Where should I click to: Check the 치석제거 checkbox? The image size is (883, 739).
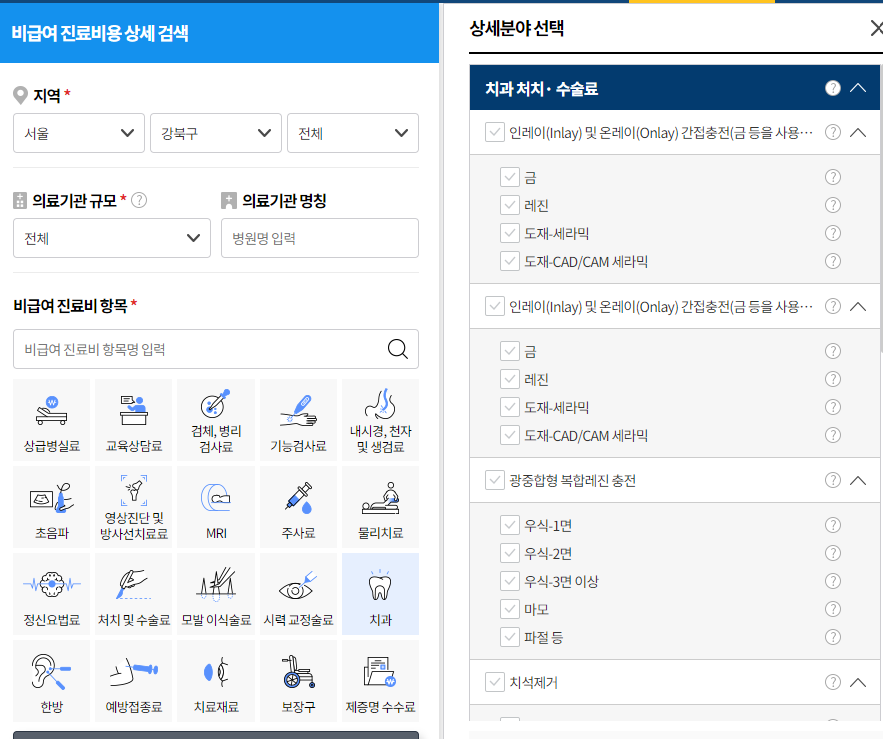tap(494, 682)
